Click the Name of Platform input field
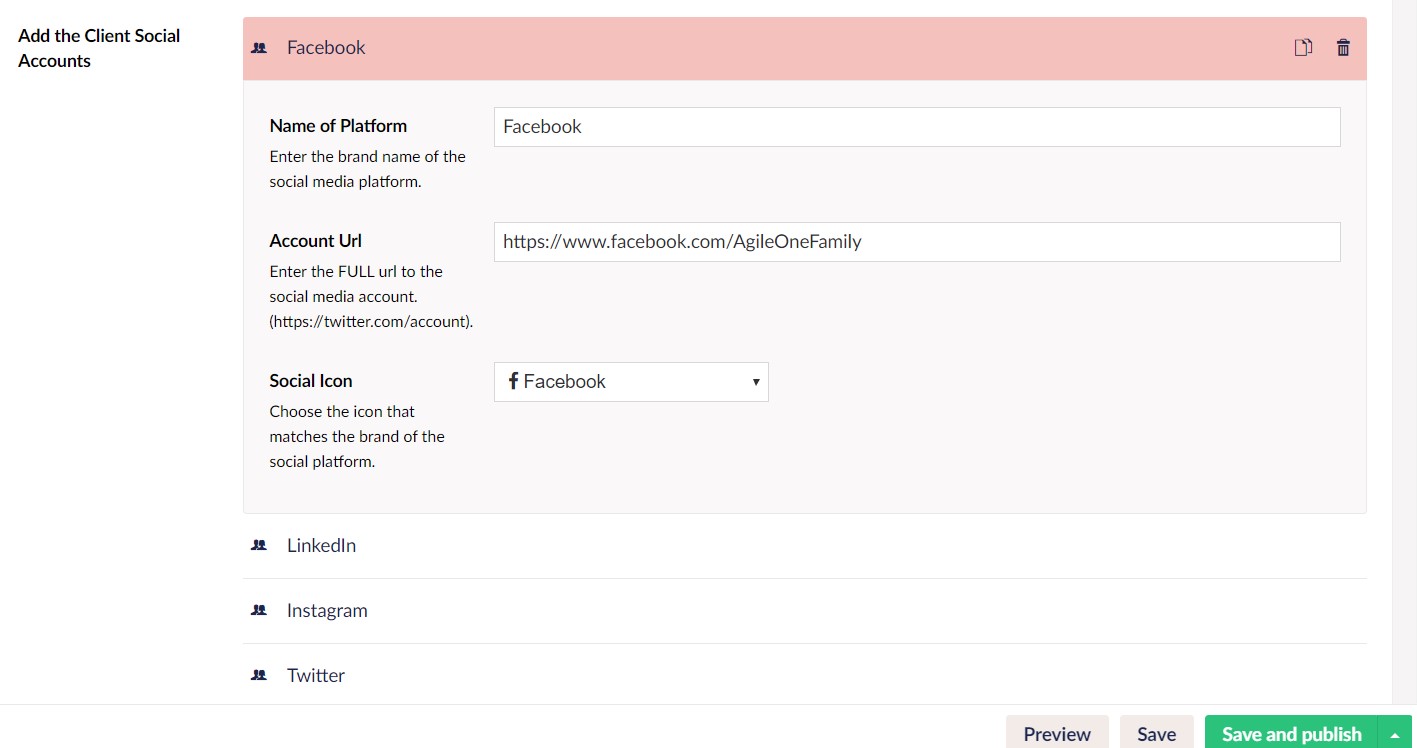Viewport: 1417px width, 748px height. pyautogui.click(x=917, y=127)
